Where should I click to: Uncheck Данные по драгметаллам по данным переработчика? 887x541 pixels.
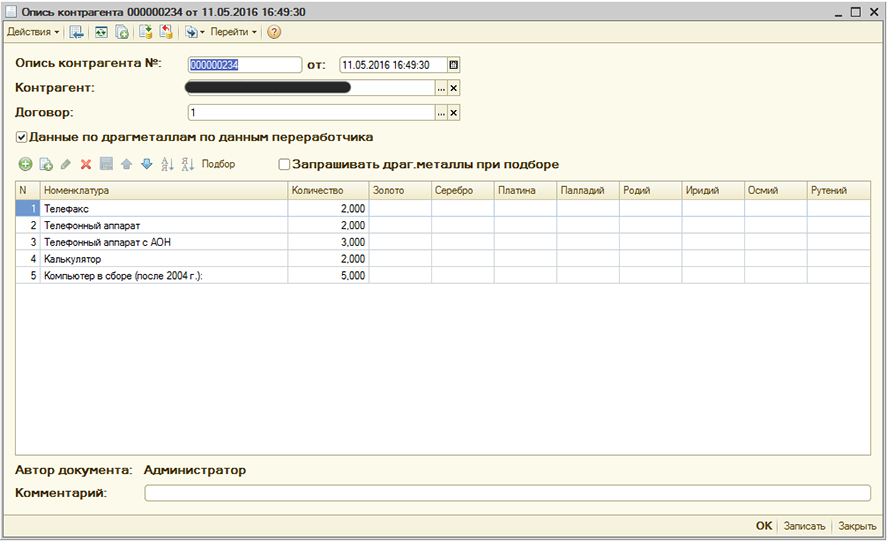click(22, 137)
